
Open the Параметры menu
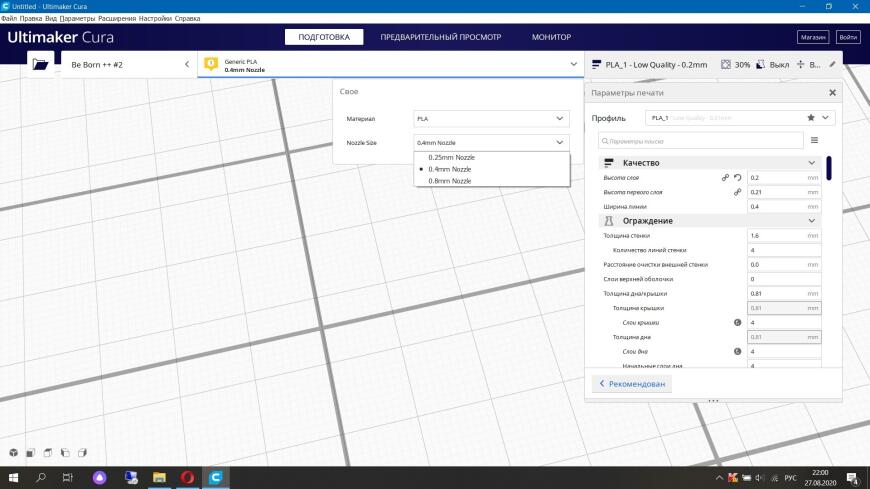(x=77, y=18)
